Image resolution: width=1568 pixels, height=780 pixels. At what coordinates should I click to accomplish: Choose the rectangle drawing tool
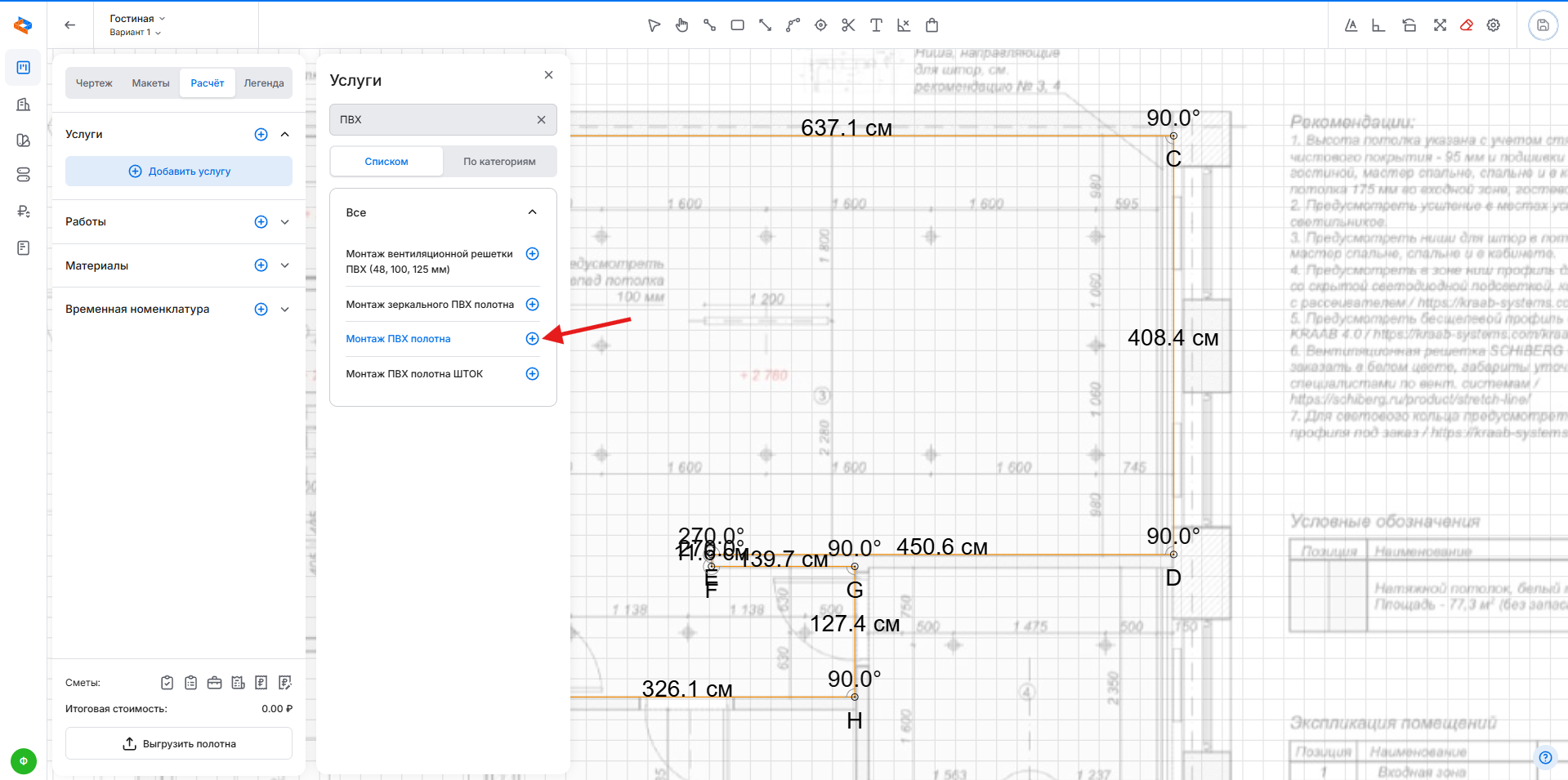(x=737, y=25)
